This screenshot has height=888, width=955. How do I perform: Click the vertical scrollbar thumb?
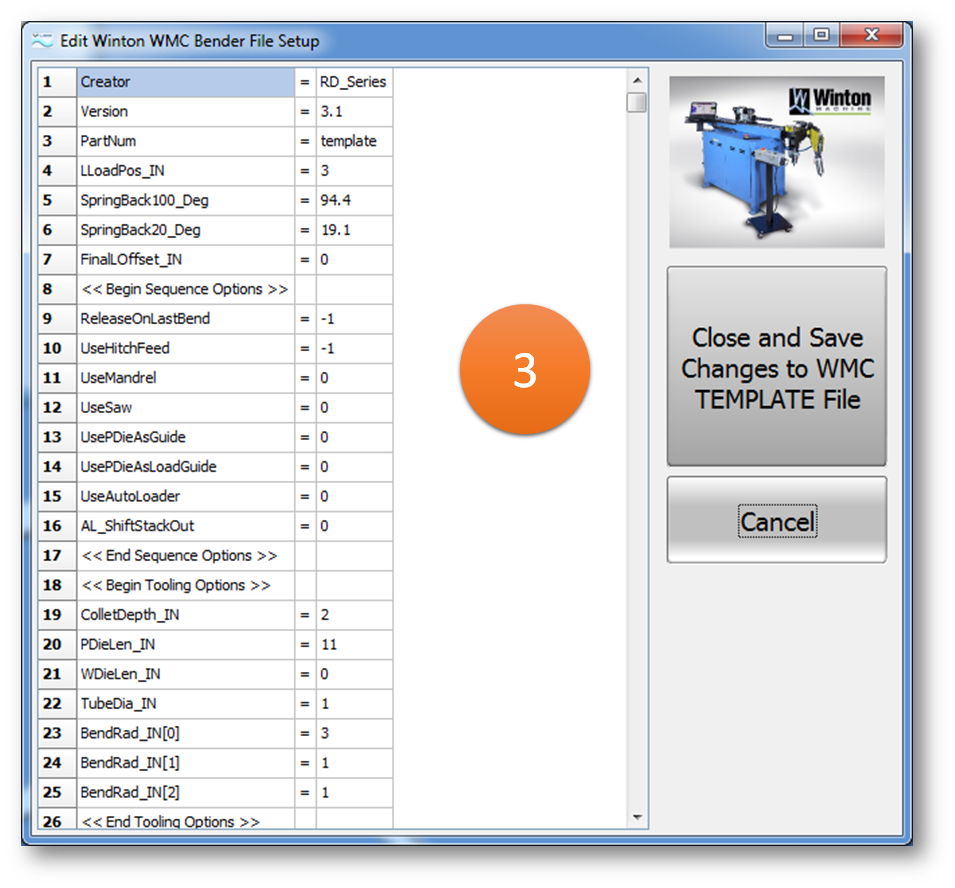coord(637,102)
